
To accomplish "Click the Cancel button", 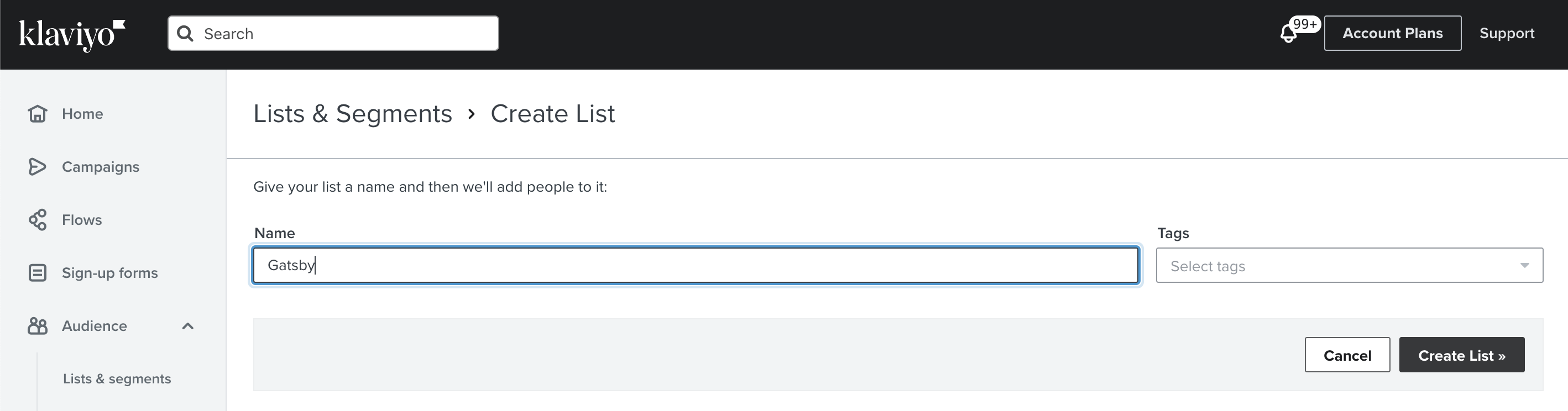I will coord(1347,355).
